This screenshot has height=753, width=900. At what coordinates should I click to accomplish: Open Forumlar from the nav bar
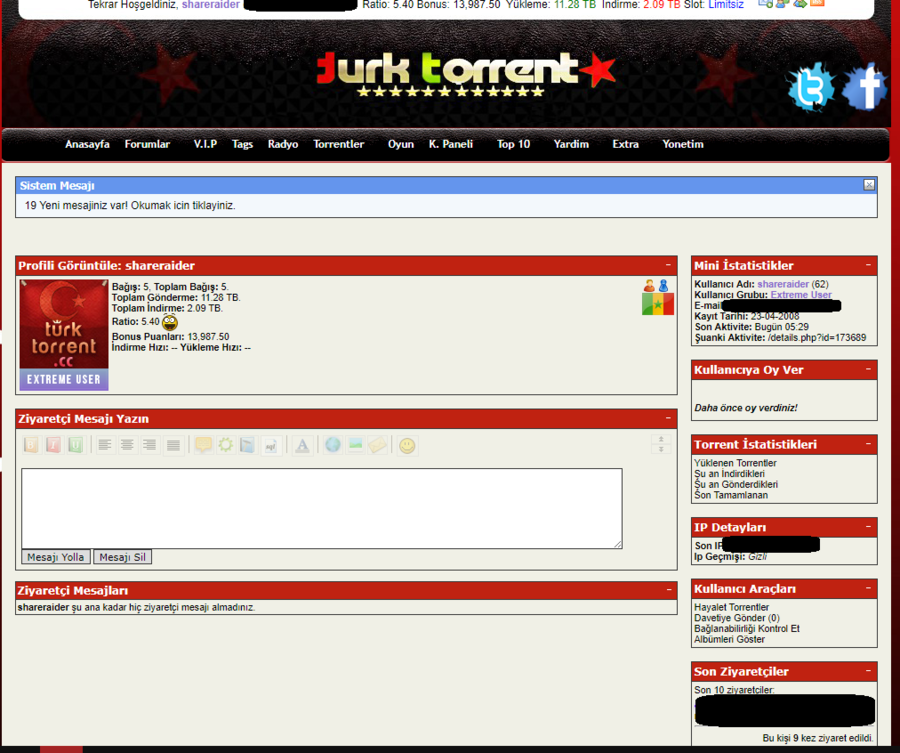coord(148,144)
